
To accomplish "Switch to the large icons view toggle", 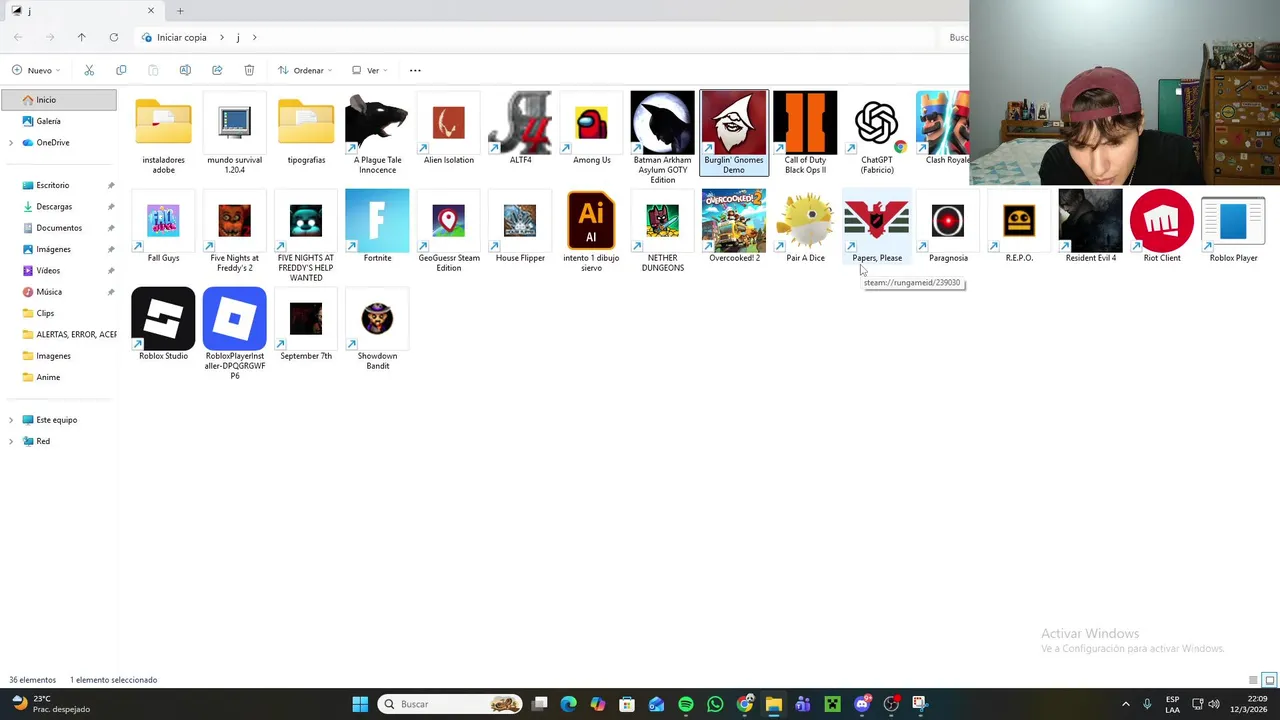I will pos(1269,680).
